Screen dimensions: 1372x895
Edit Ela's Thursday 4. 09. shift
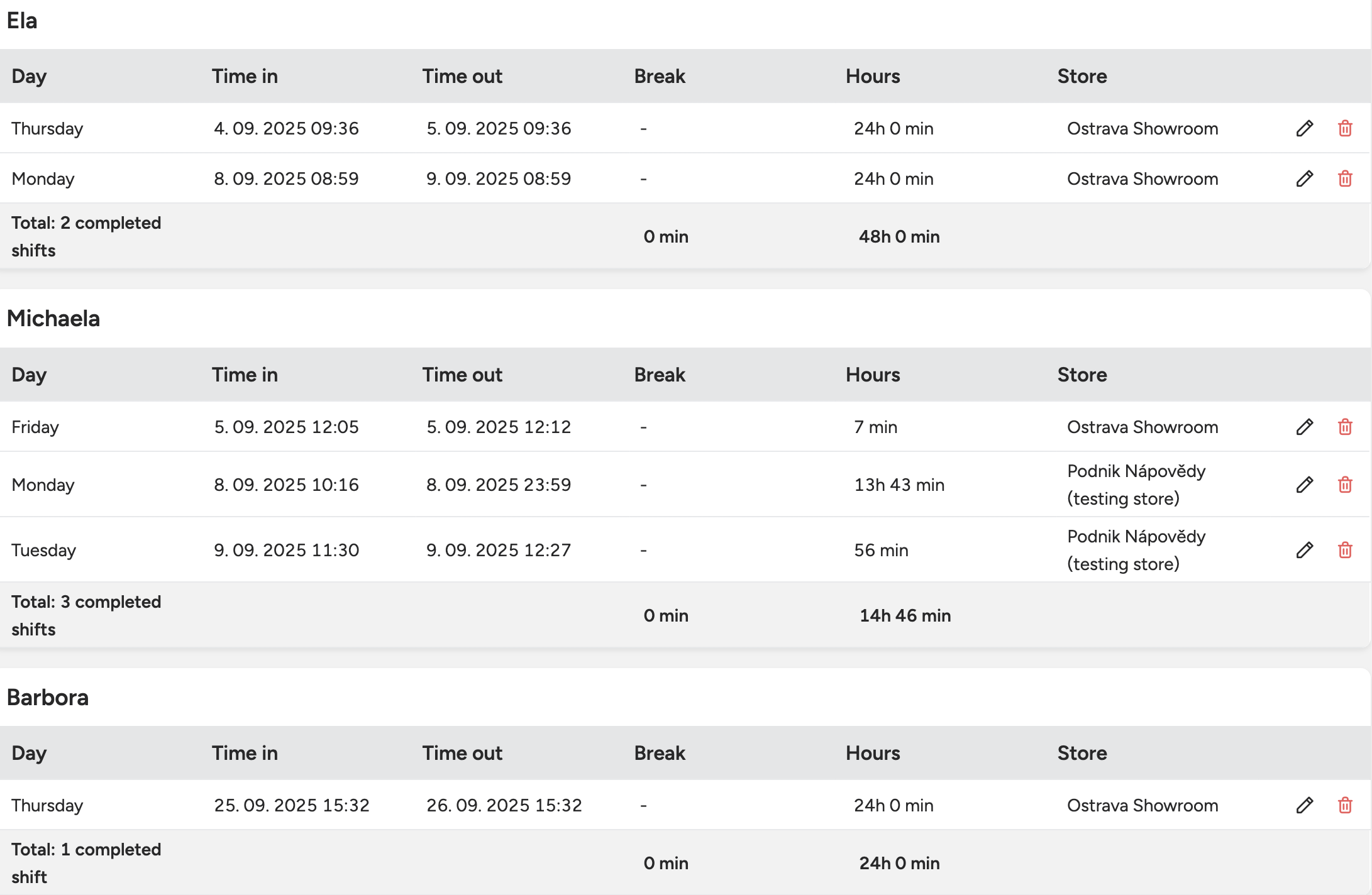(x=1305, y=128)
